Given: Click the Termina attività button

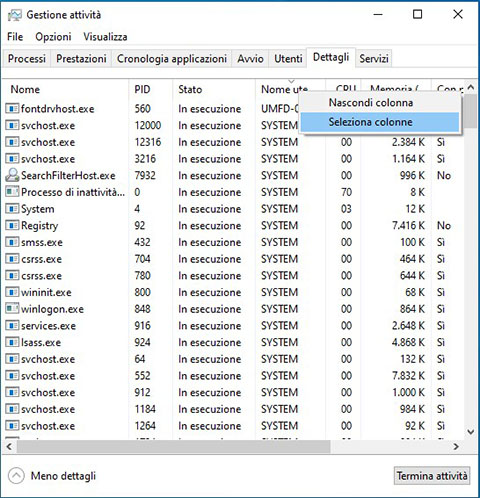Looking at the screenshot, I should pyautogui.click(x=432, y=476).
